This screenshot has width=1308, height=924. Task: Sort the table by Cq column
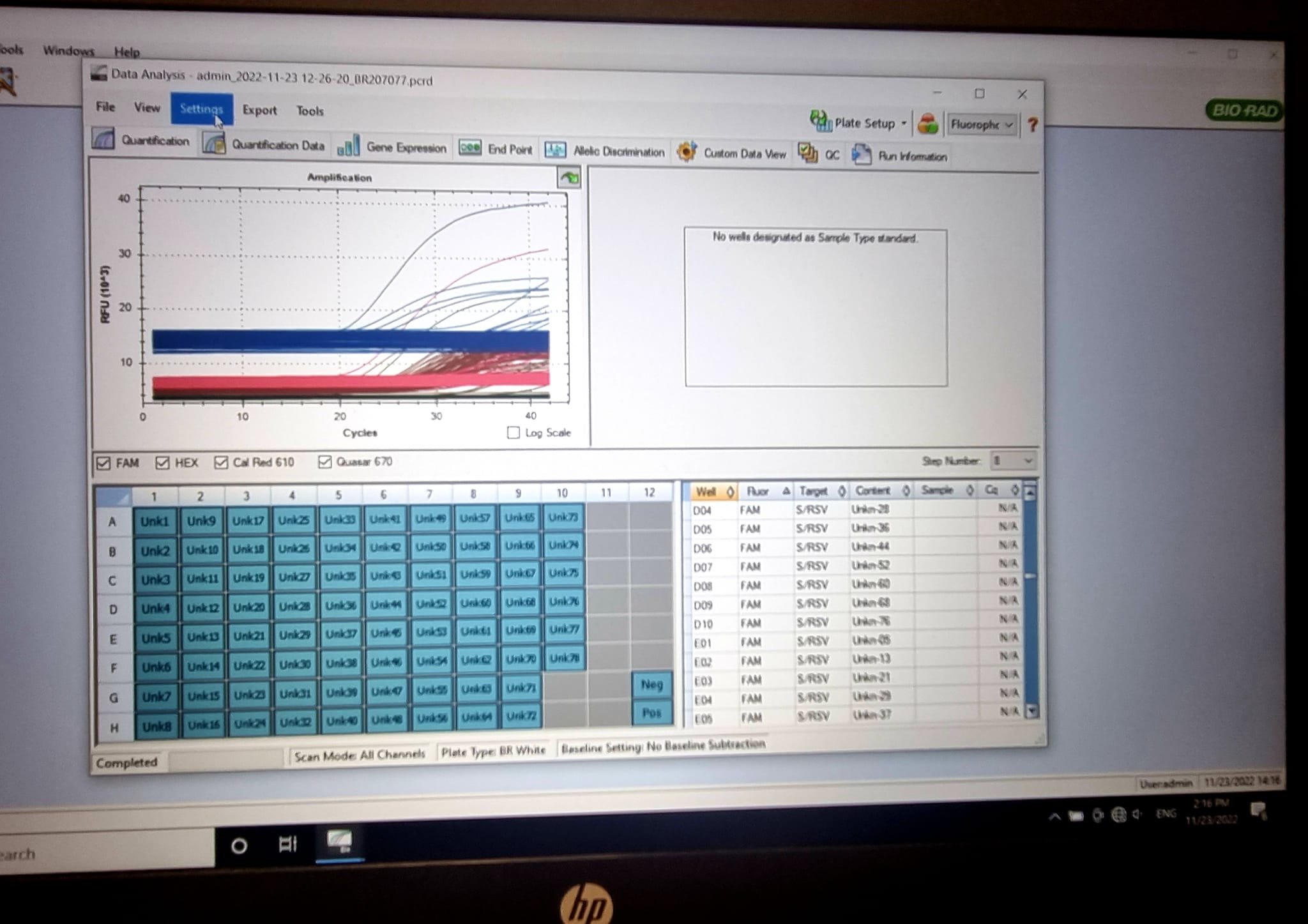point(992,490)
